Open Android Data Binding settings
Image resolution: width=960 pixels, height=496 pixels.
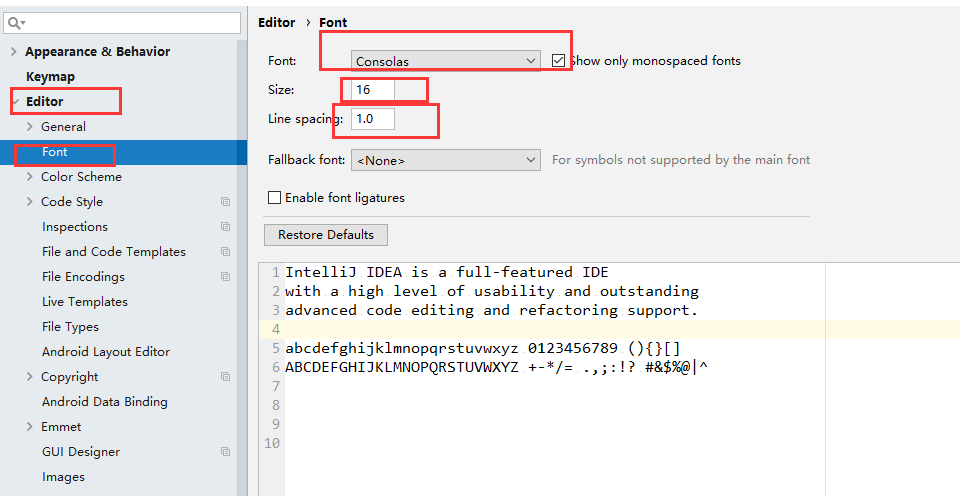(105, 402)
